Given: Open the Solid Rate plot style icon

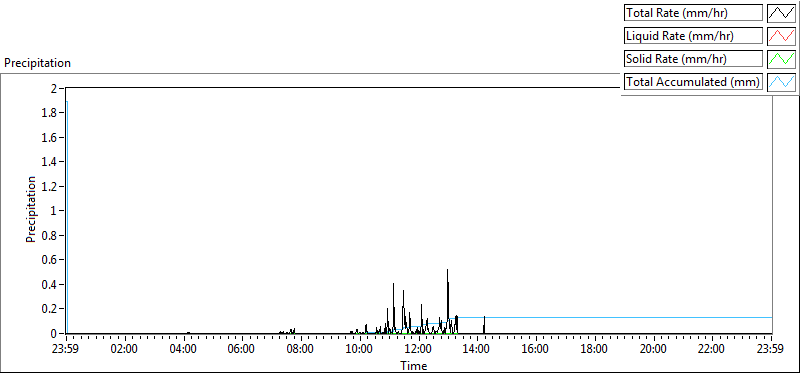Looking at the screenshot, I should 781,59.
